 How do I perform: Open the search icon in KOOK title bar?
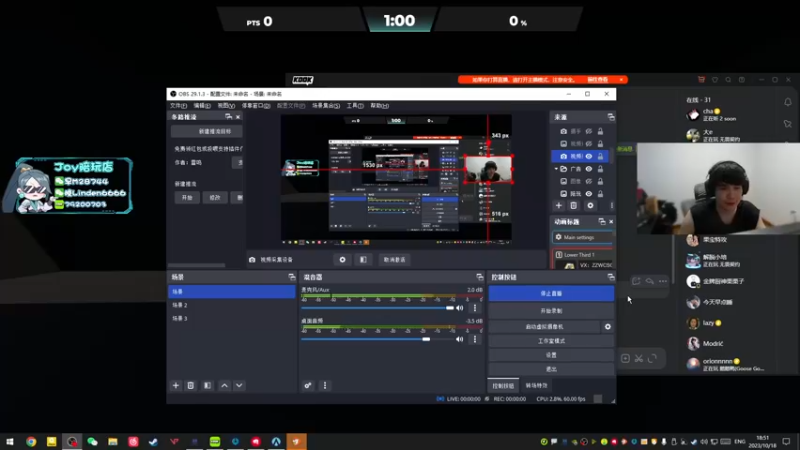tap(728, 80)
